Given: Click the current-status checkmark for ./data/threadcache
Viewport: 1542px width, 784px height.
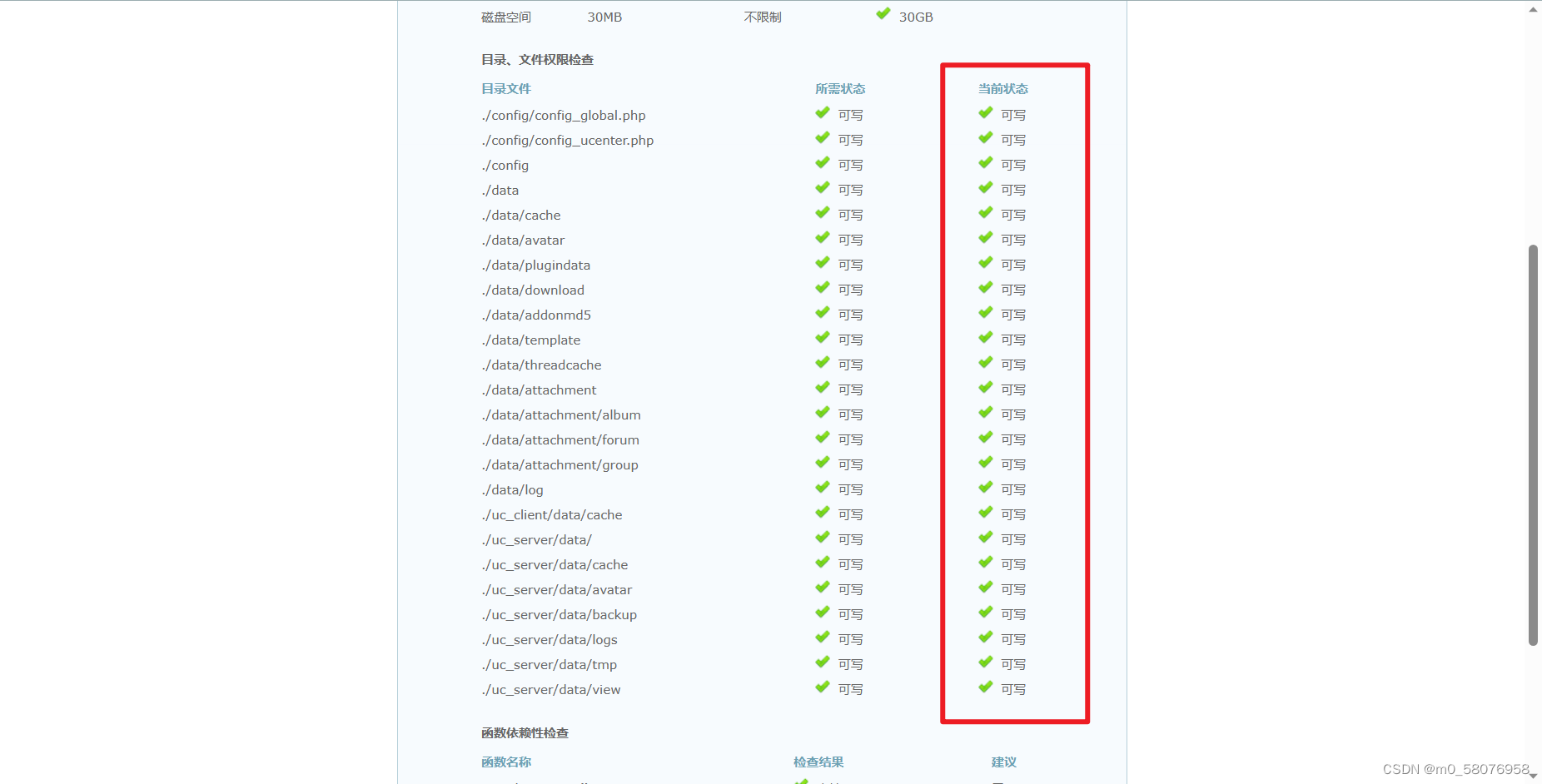Looking at the screenshot, I should pyautogui.click(x=986, y=362).
